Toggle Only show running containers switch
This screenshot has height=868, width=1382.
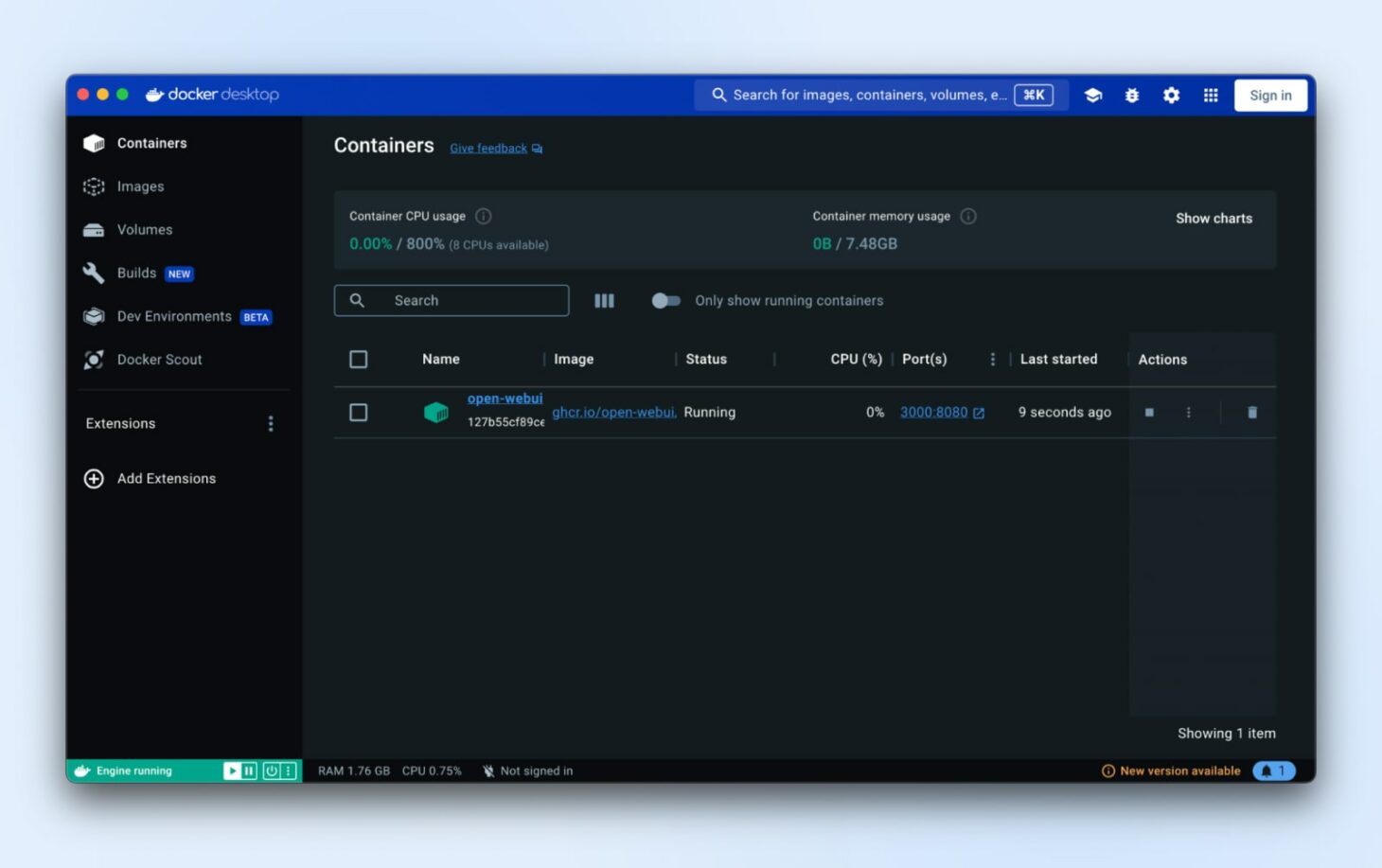point(665,301)
